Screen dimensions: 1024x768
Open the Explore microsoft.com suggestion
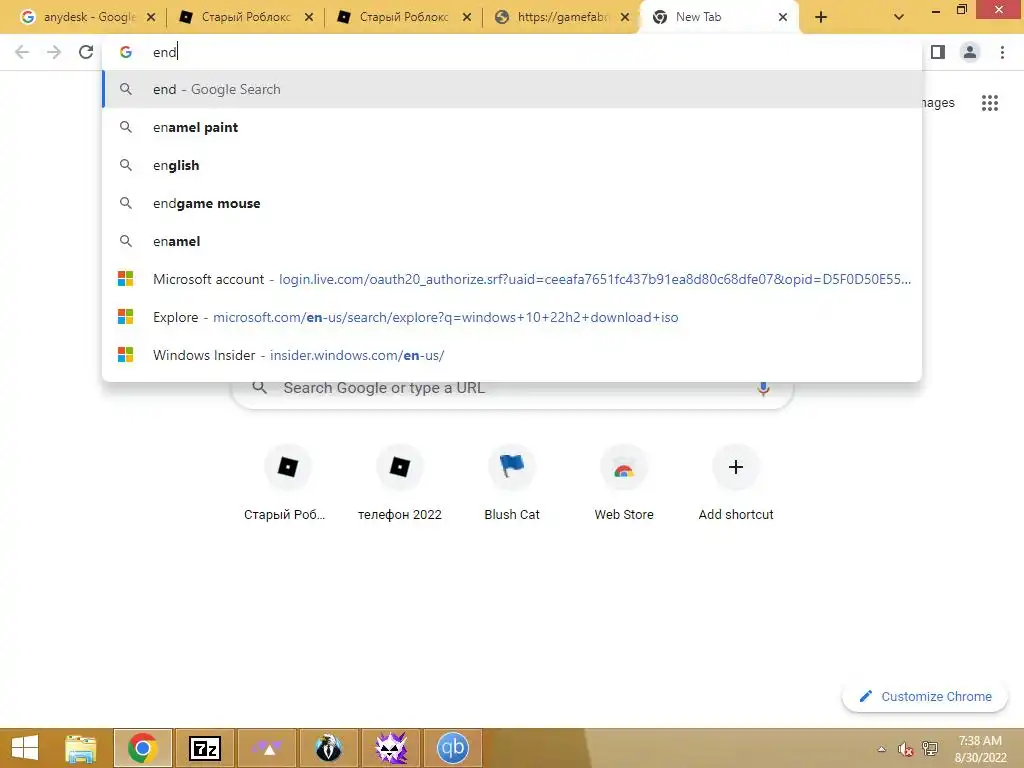coord(512,317)
